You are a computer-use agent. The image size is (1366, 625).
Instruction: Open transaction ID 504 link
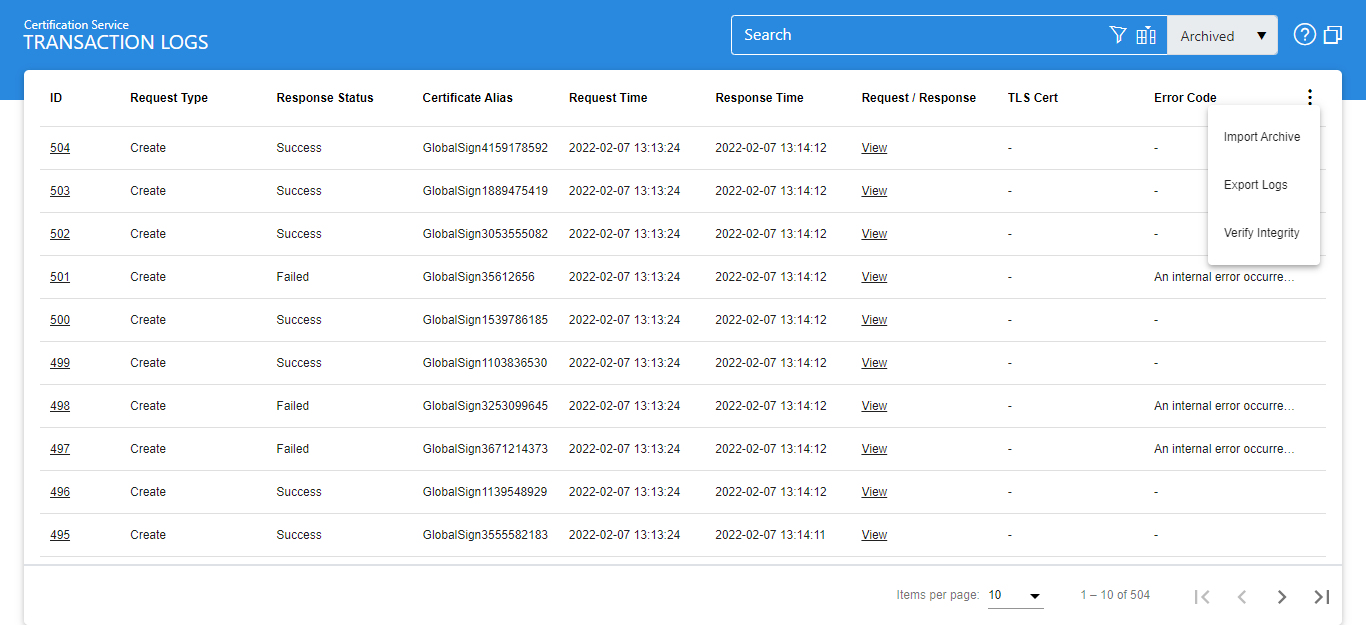click(x=60, y=148)
